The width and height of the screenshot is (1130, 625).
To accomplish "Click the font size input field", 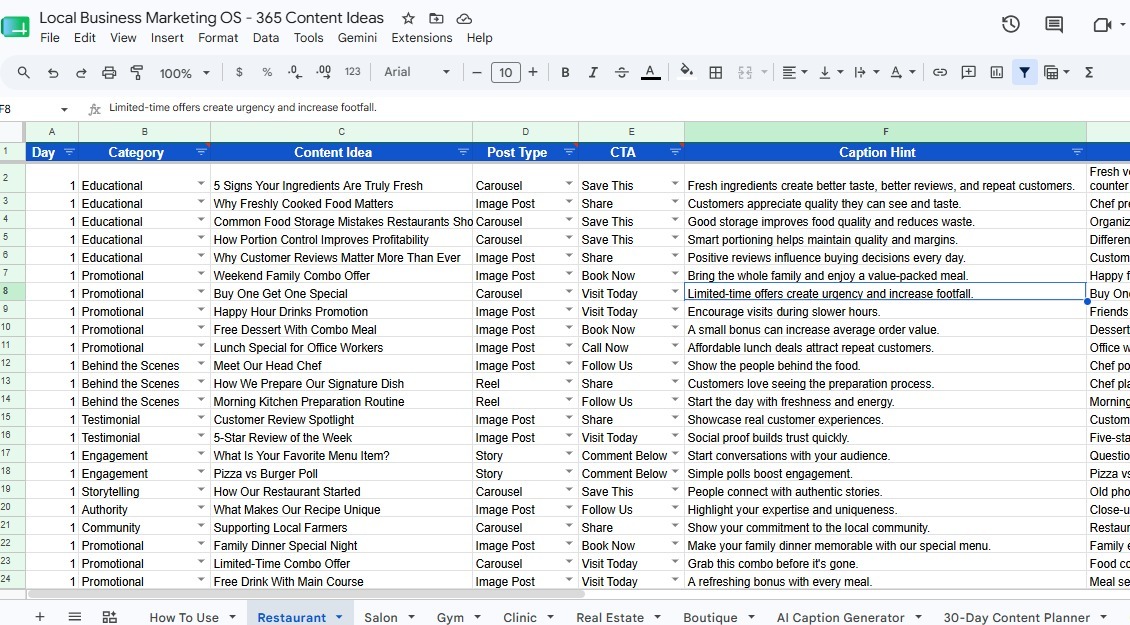I will point(505,72).
